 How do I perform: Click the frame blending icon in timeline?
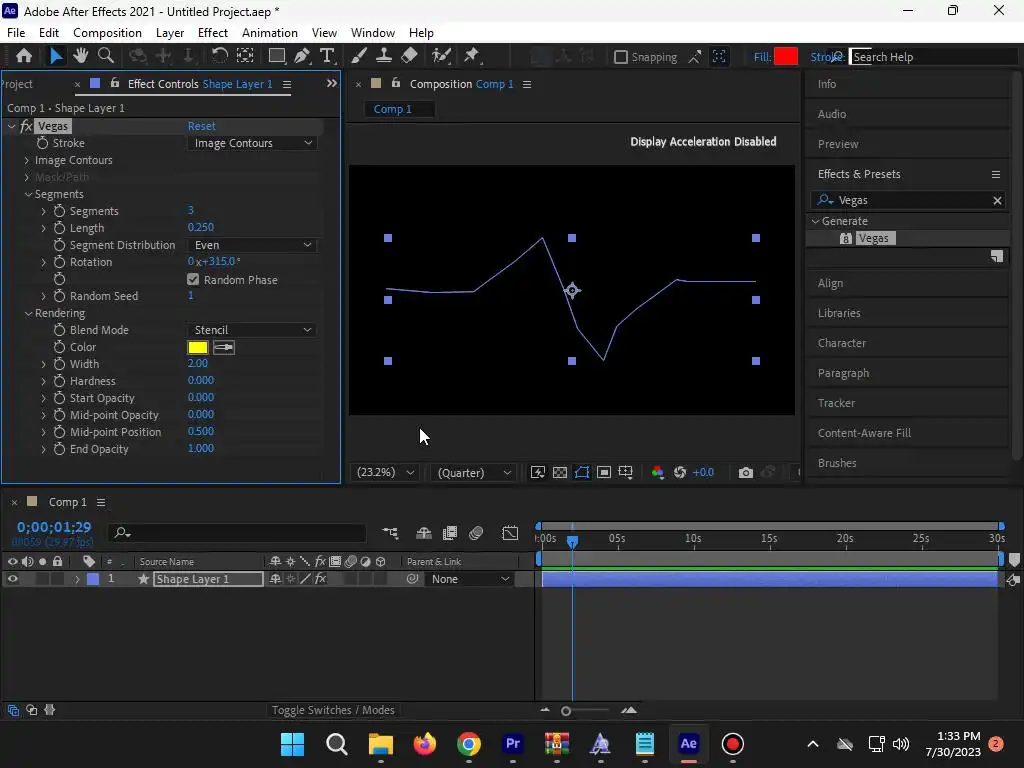pyautogui.click(x=450, y=533)
